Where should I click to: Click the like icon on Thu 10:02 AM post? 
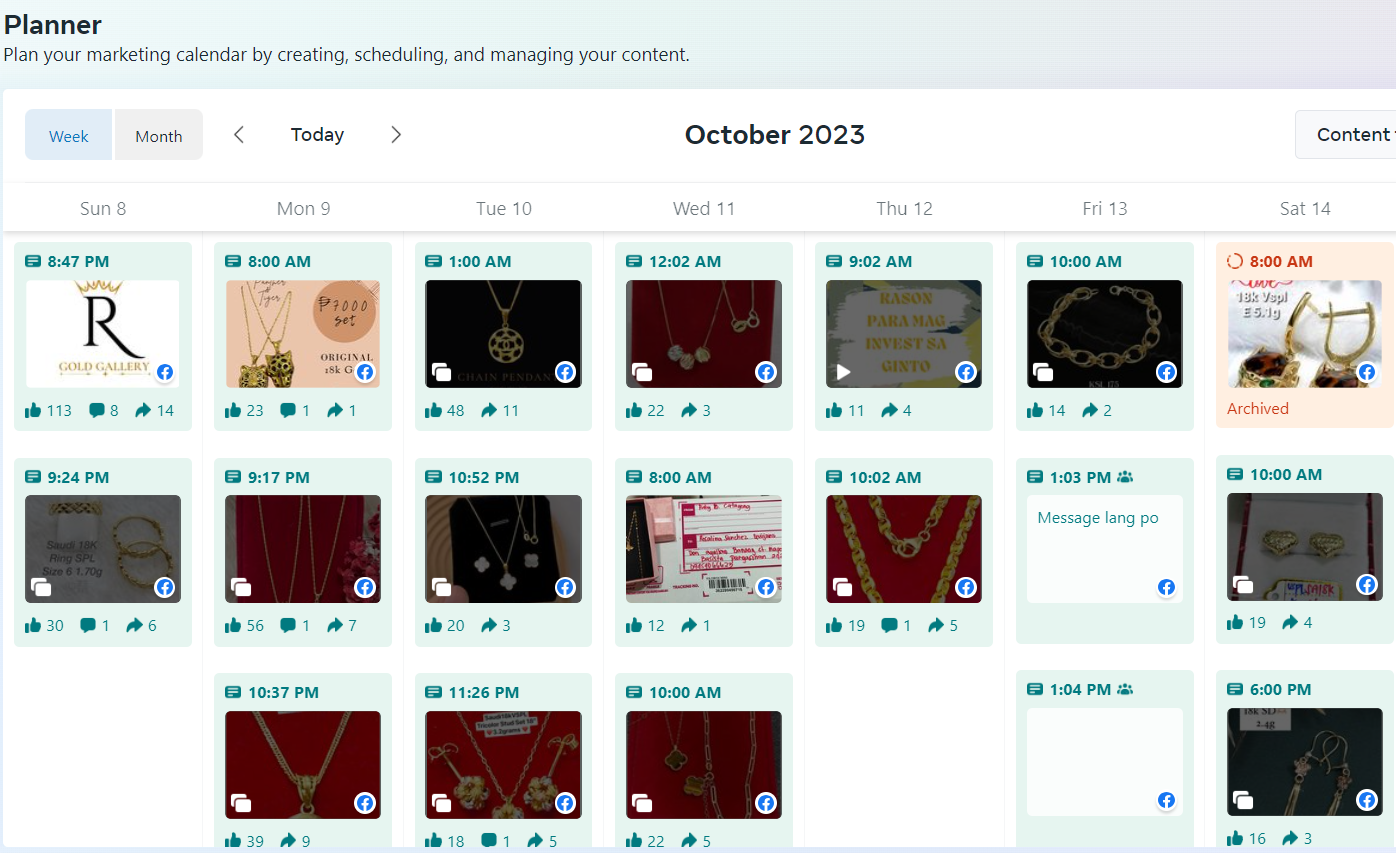pyautogui.click(x=835, y=626)
